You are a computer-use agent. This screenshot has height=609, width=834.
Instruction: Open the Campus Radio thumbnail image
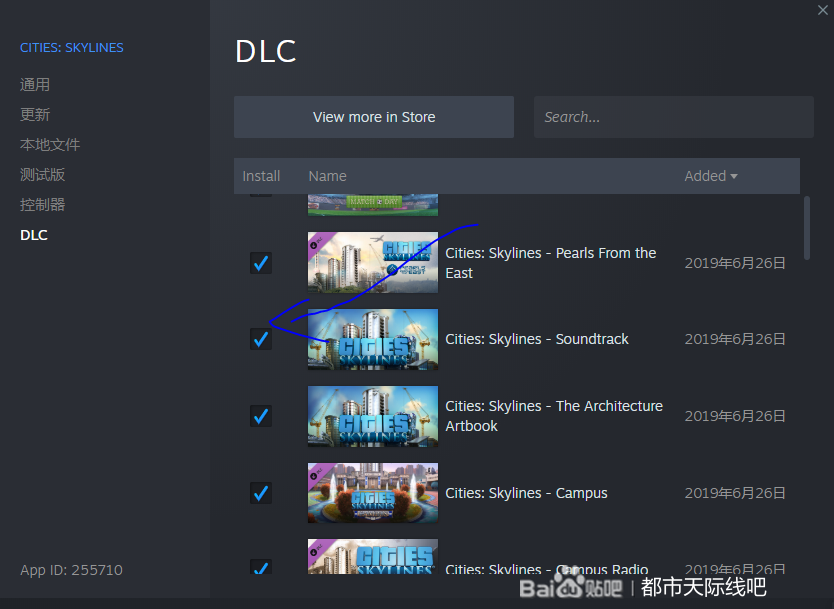point(373,556)
